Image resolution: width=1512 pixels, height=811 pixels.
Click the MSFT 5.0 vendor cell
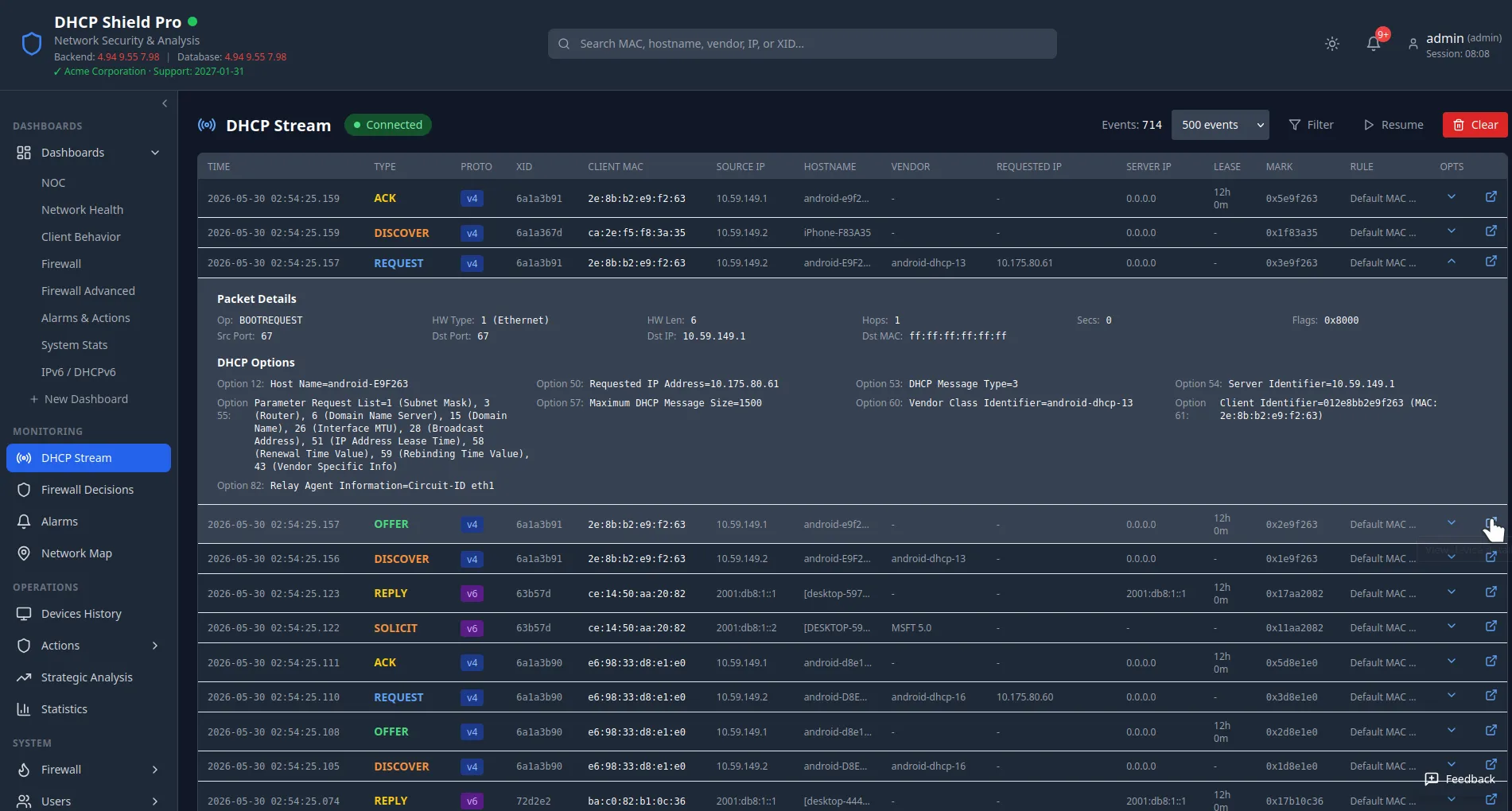pos(911,628)
